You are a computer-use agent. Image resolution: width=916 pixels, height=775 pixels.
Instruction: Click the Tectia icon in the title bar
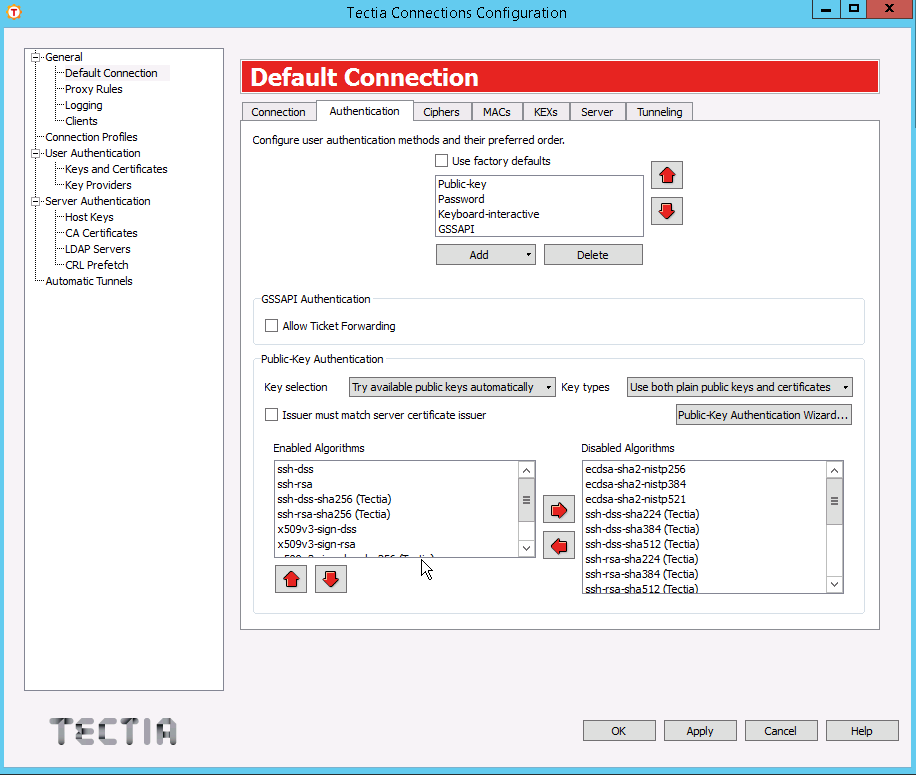click(x=14, y=12)
